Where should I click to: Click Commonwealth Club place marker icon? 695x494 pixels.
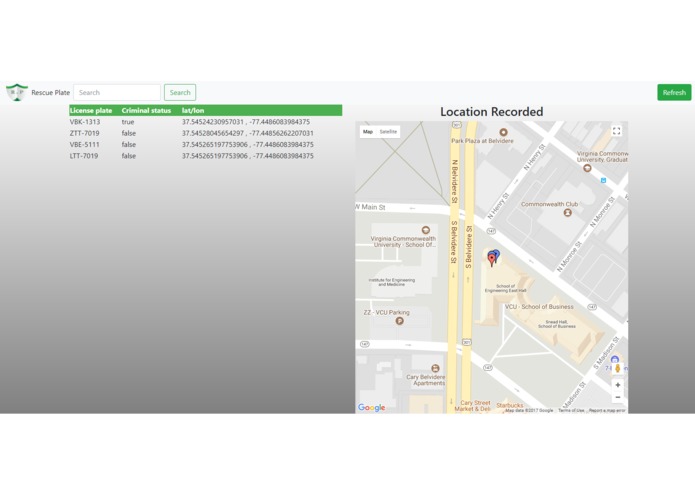(x=567, y=213)
